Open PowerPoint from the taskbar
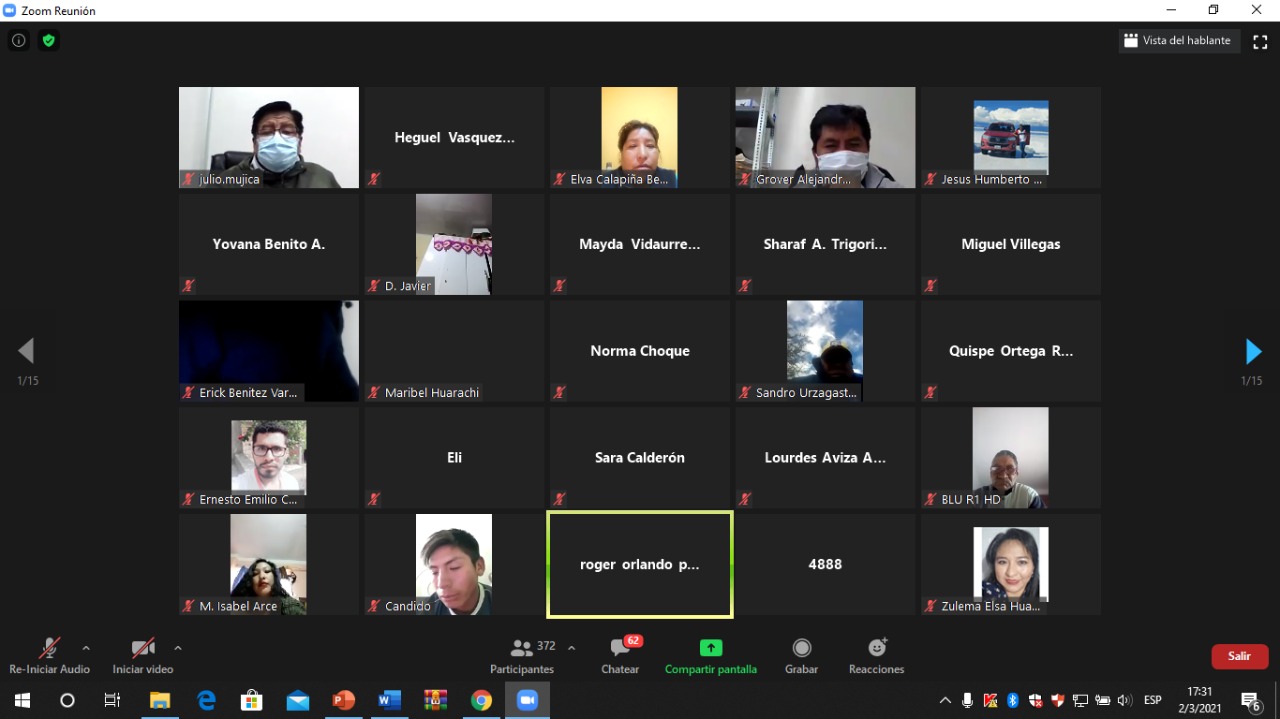 pos(343,701)
